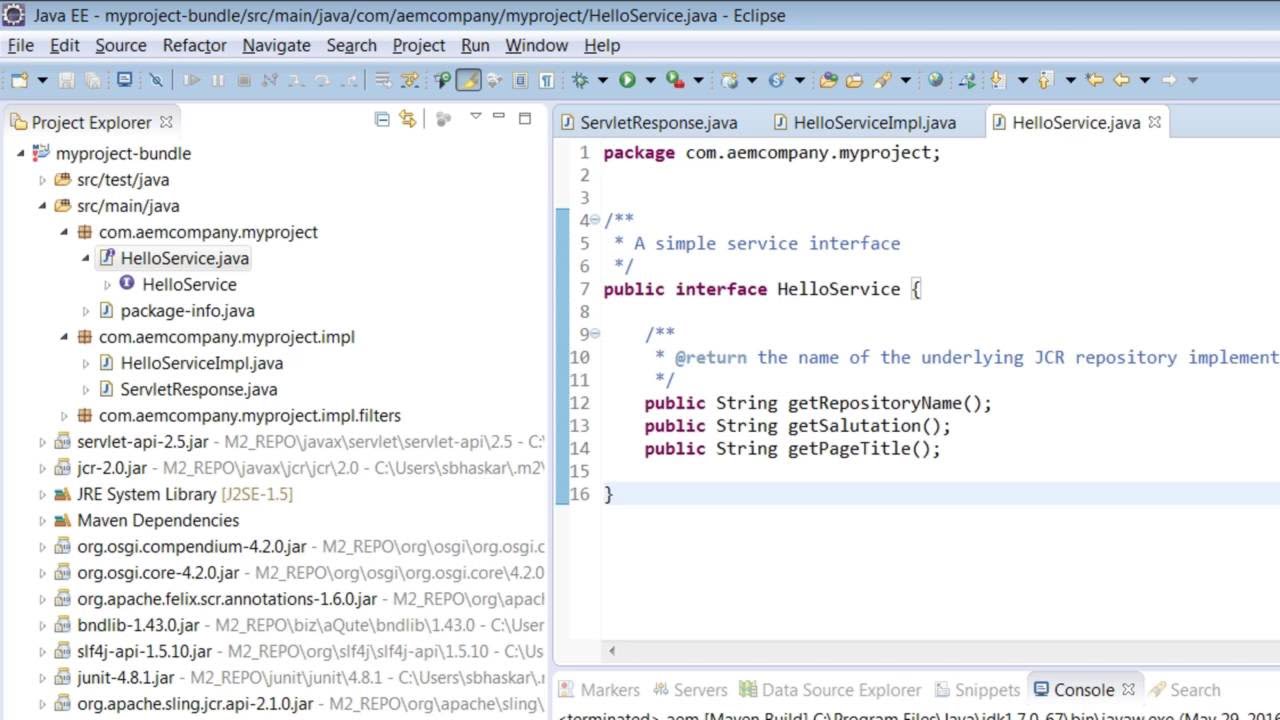Click the Step Into icon
Image resolution: width=1280 pixels, height=720 pixels.
pos(296,80)
